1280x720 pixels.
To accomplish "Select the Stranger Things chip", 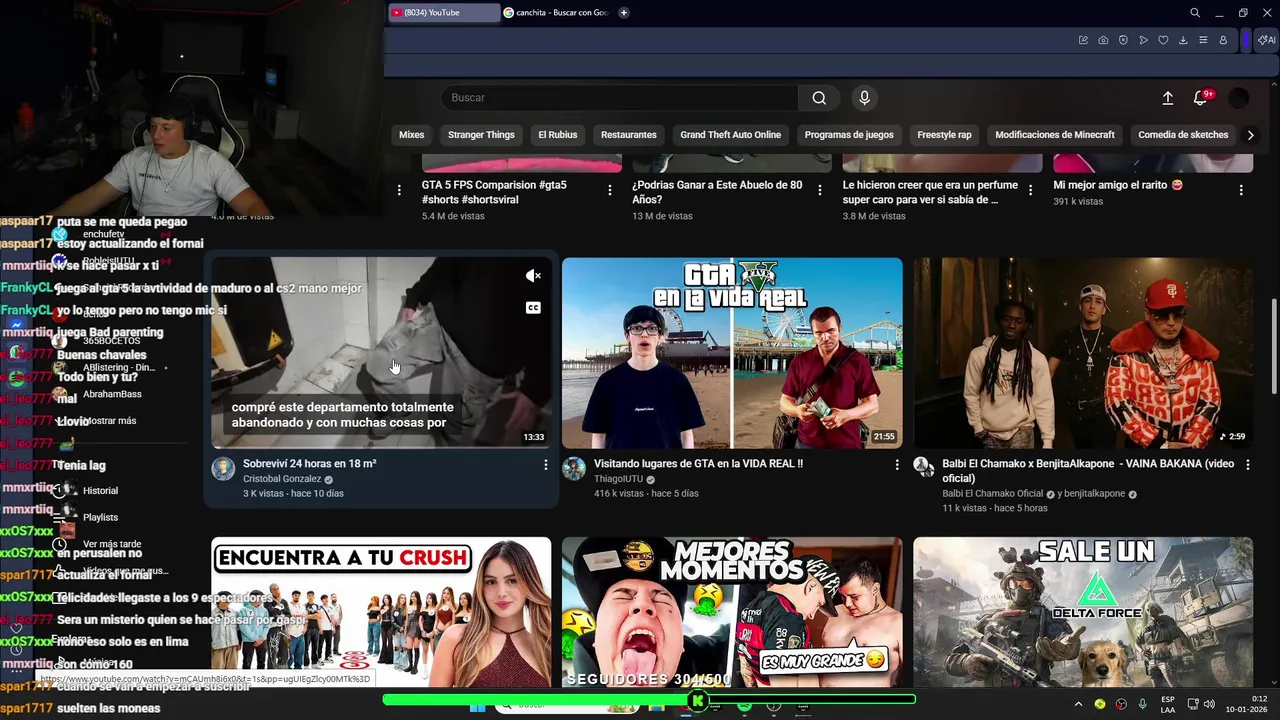I will pos(481,135).
